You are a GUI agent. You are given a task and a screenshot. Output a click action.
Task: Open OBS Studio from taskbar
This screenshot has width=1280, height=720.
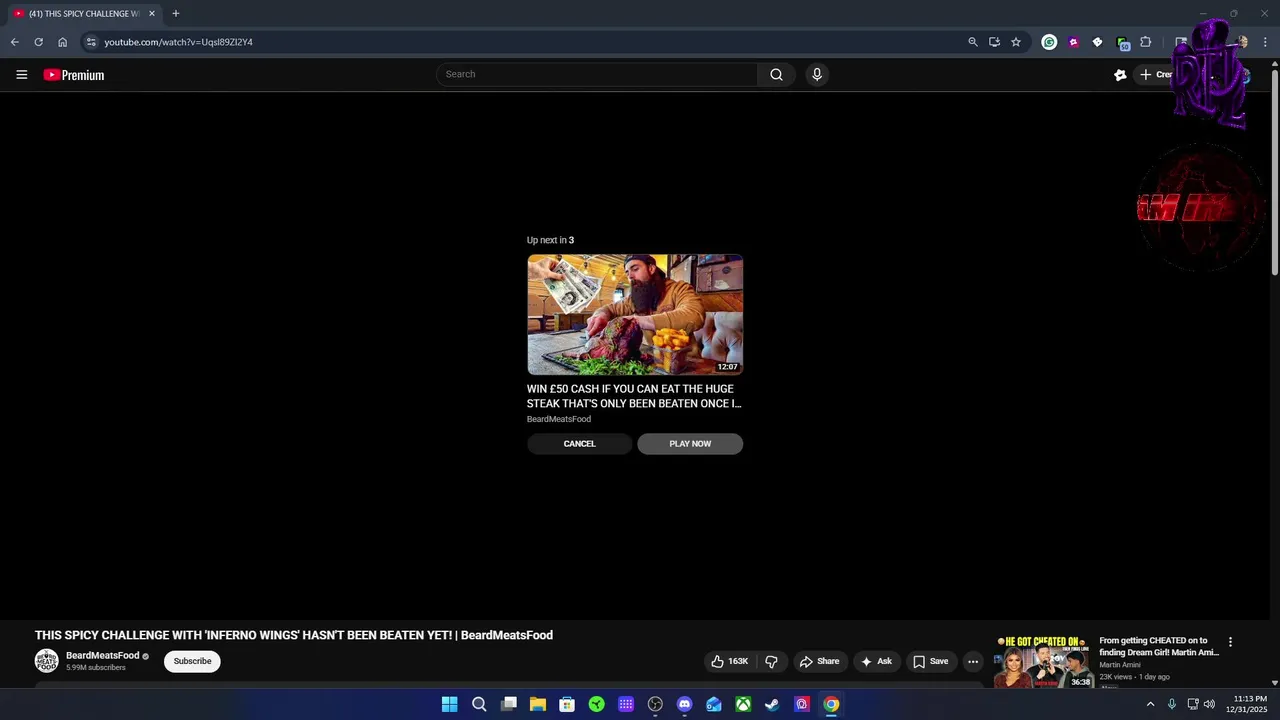(655, 704)
